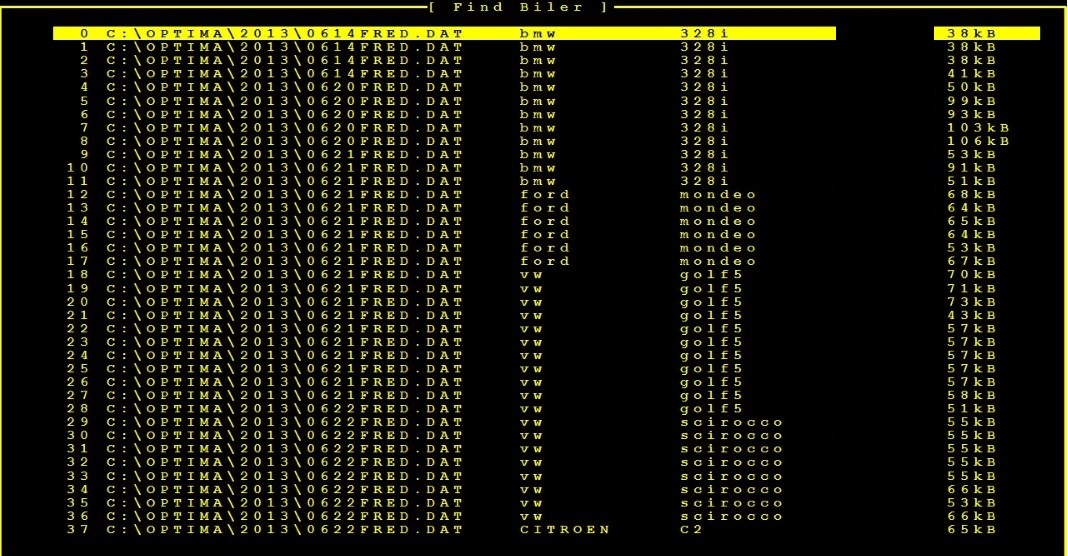The height and width of the screenshot is (556, 1068).
Task: Pick row 21 golf5 with 43kB
Action: point(444,315)
